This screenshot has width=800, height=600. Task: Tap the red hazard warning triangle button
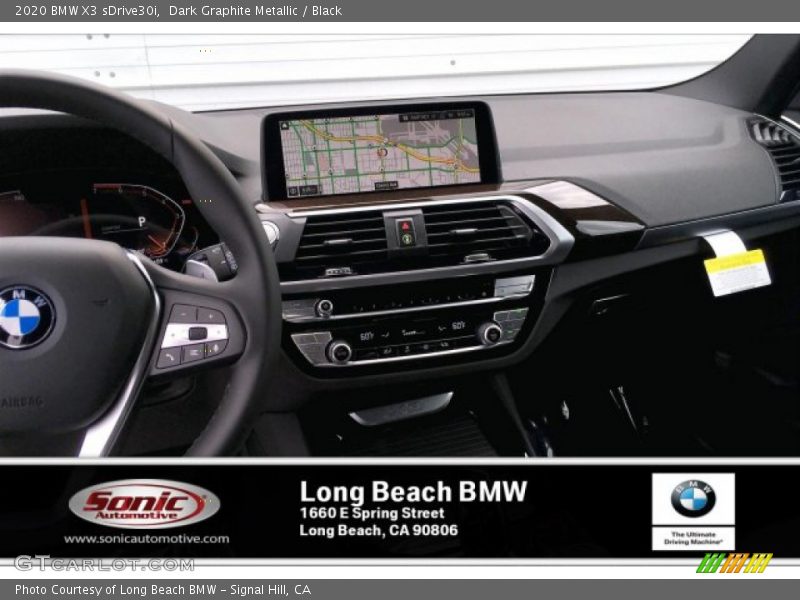(405, 226)
